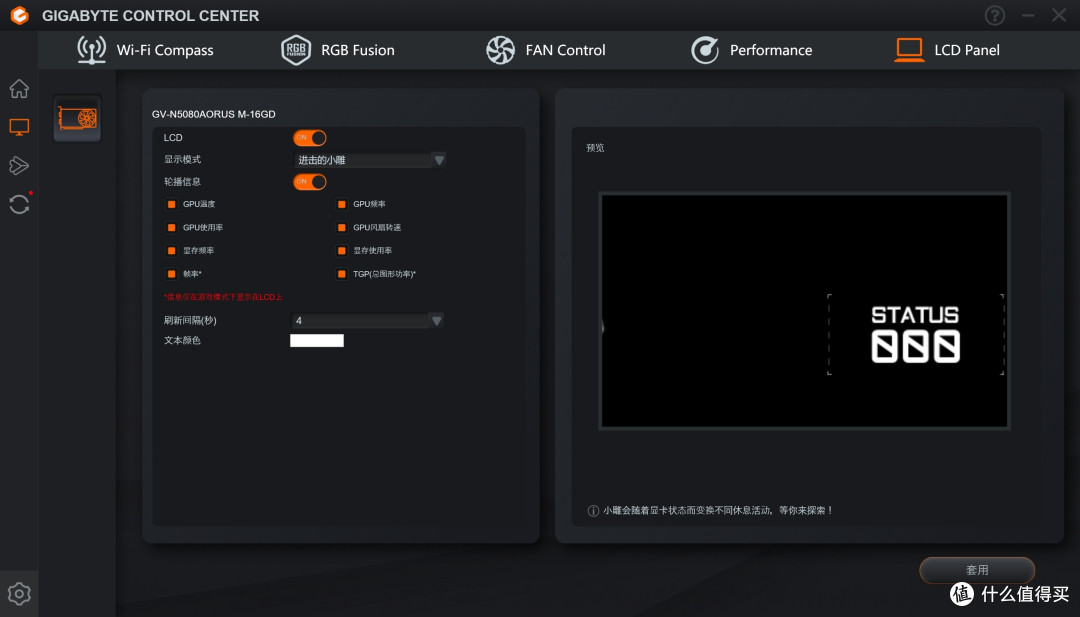Open the Performance tab
Screen dimensions: 1080x617
pos(751,50)
